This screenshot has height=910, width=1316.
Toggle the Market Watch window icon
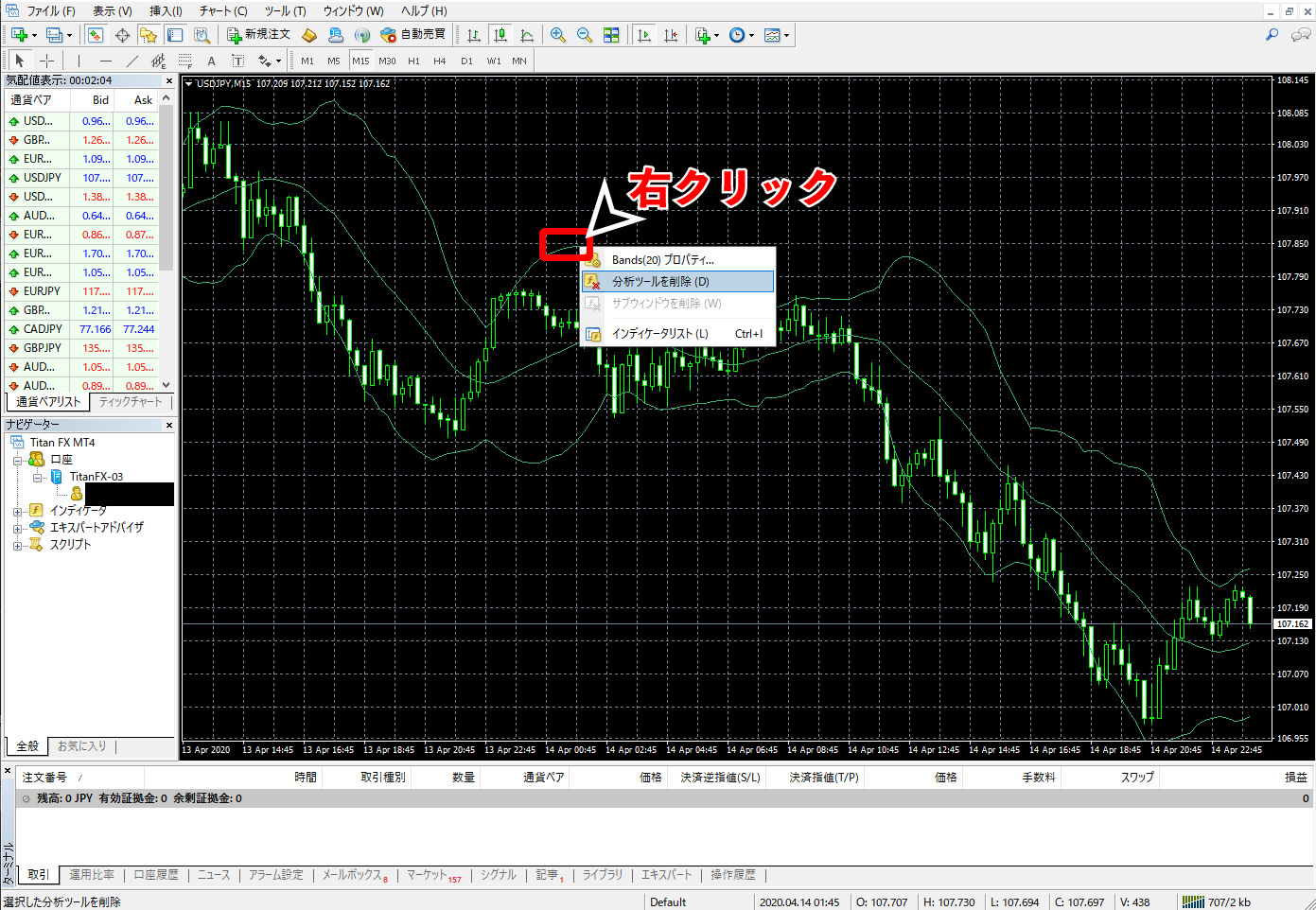(x=96, y=35)
